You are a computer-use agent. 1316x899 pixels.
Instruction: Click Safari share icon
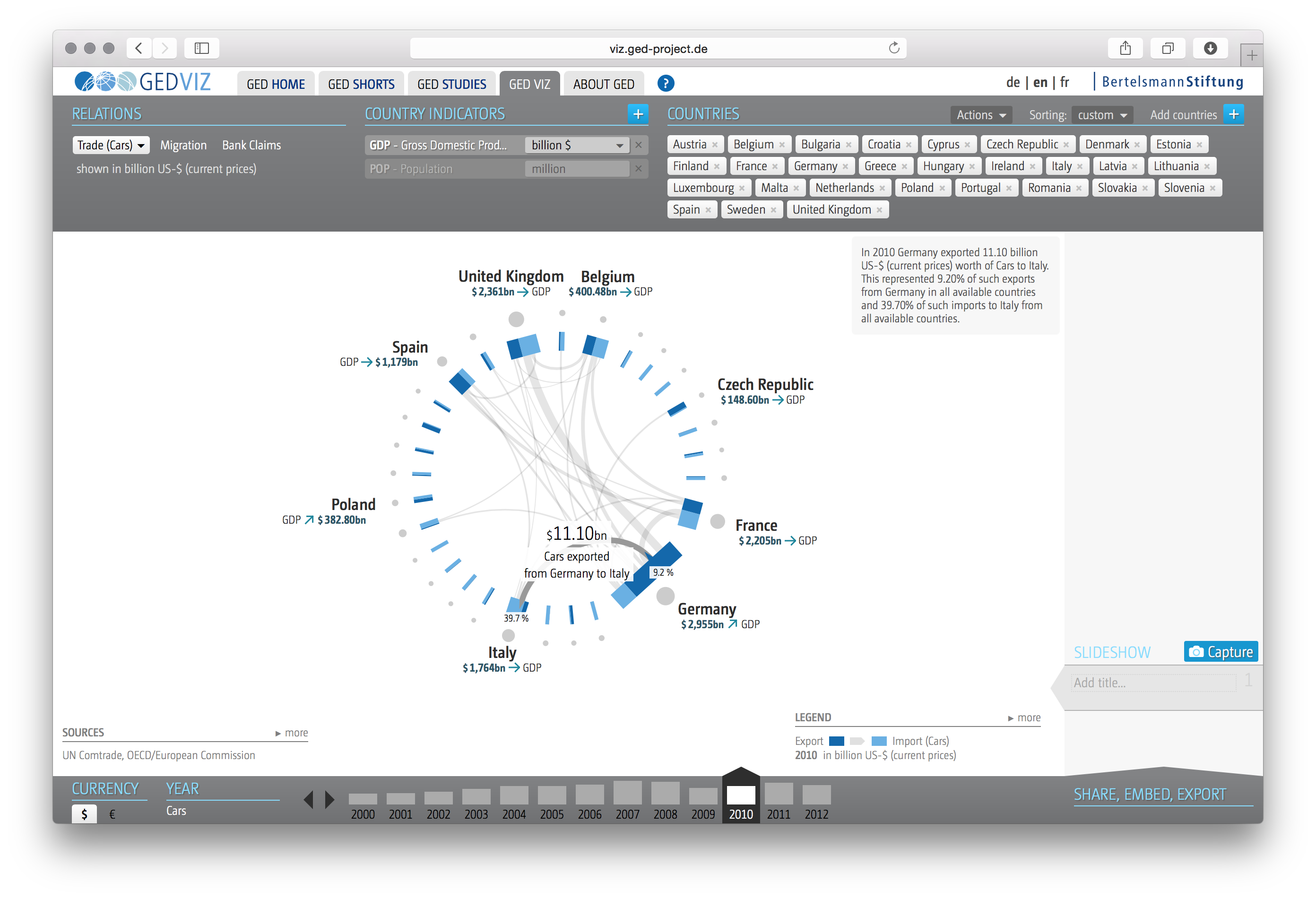[x=1125, y=49]
